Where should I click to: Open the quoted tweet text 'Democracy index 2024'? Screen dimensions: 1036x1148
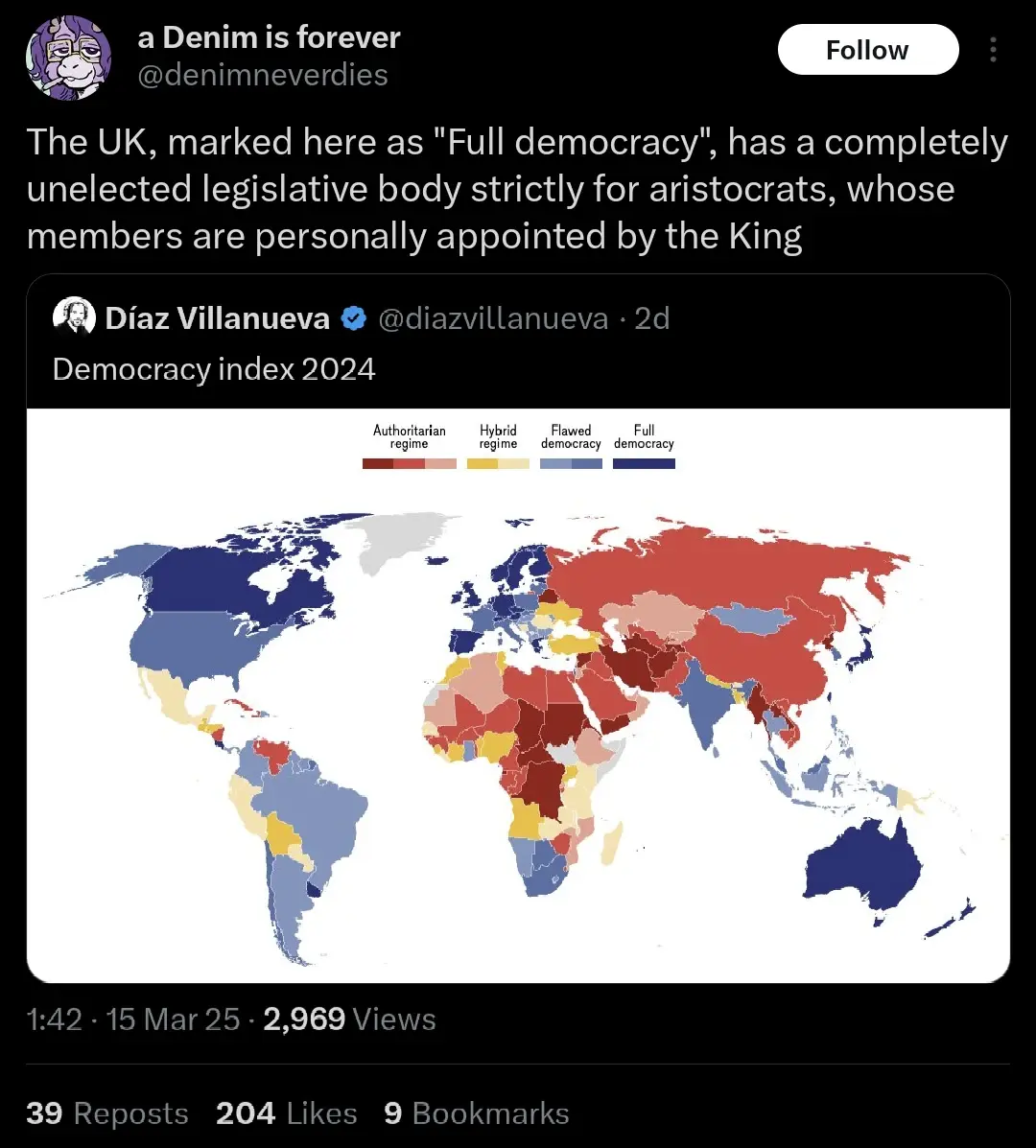click(x=214, y=369)
